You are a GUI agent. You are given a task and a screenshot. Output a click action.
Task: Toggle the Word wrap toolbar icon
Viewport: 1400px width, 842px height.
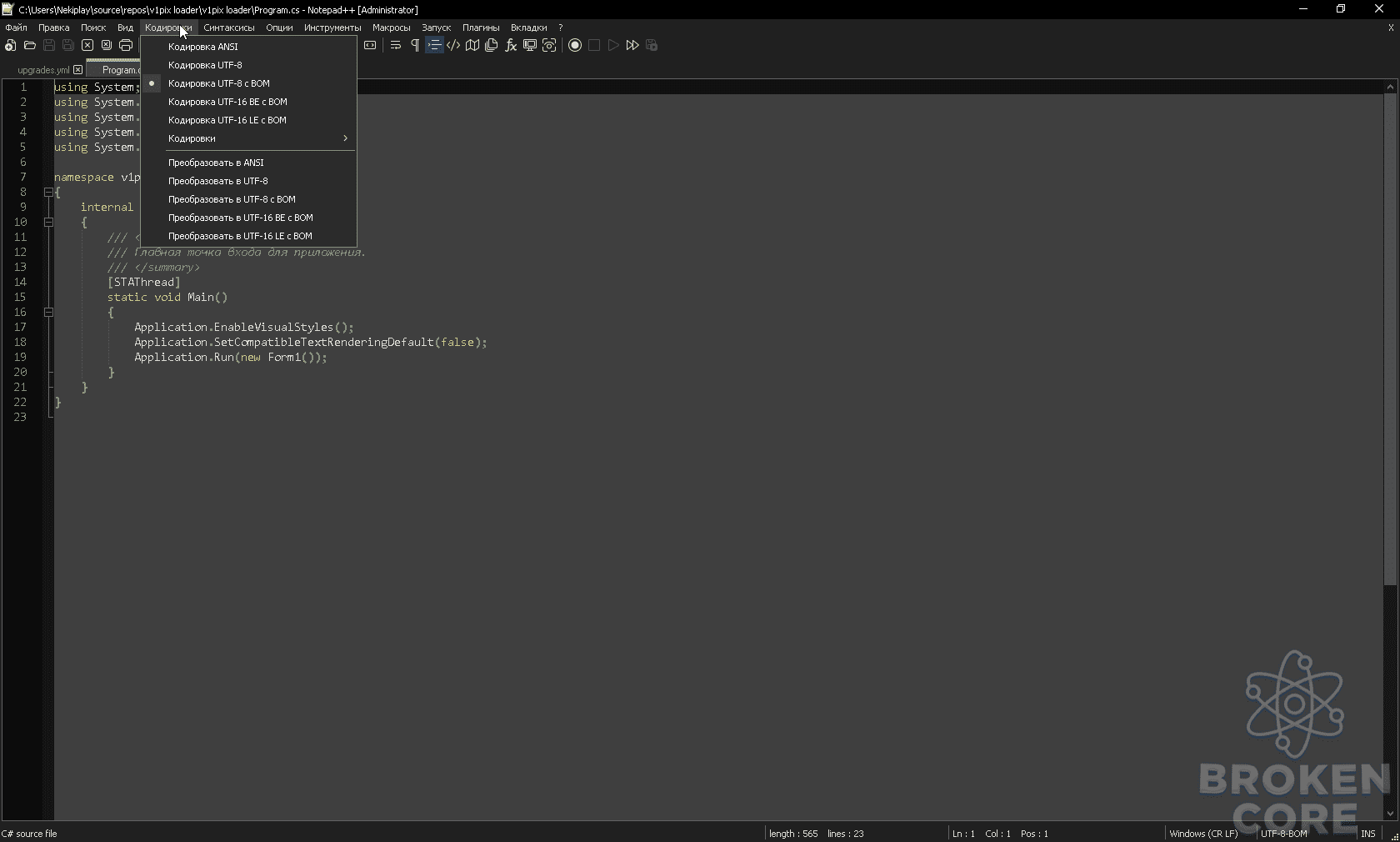[396, 45]
